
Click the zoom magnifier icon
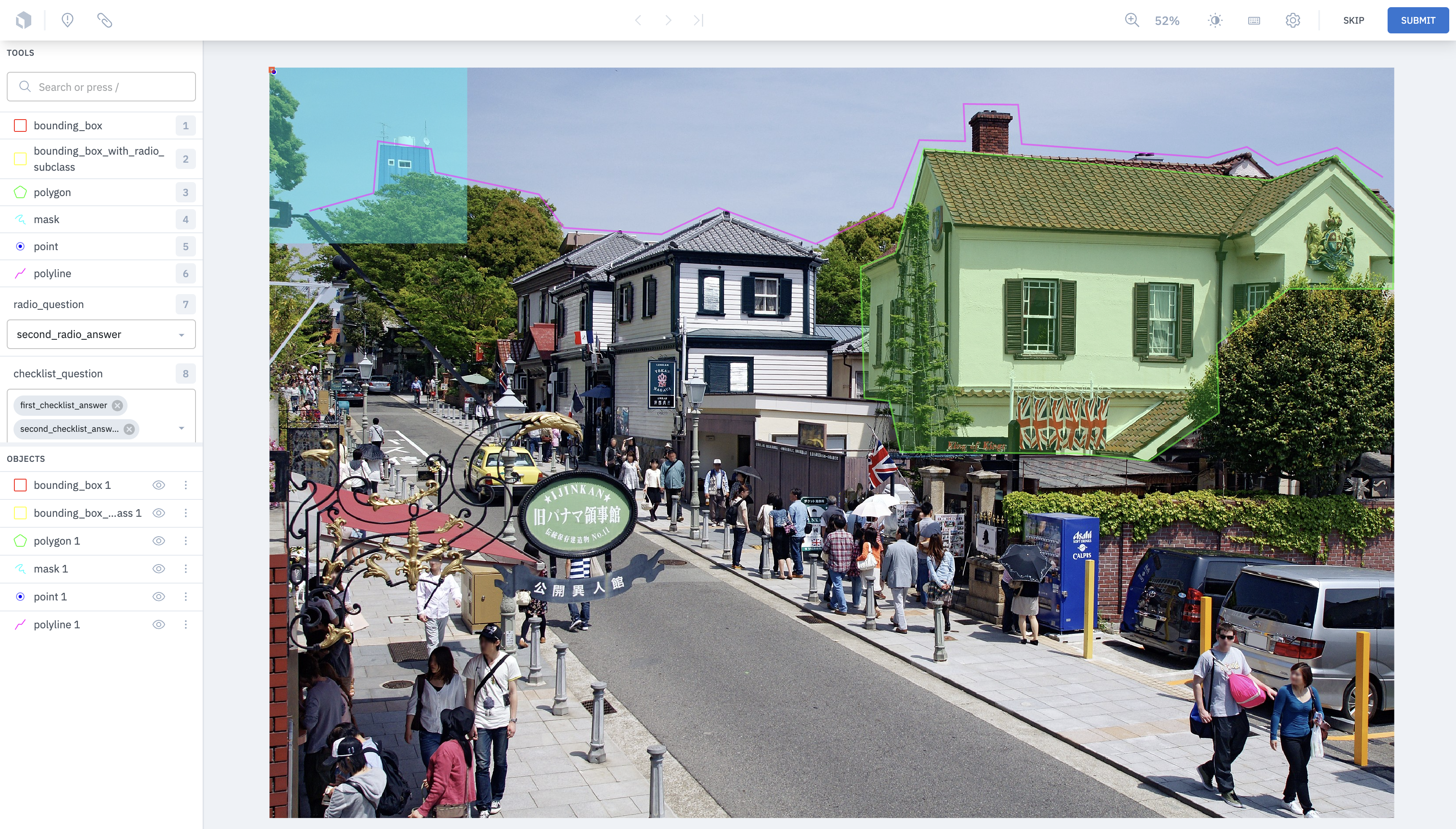pos(1132,21)
